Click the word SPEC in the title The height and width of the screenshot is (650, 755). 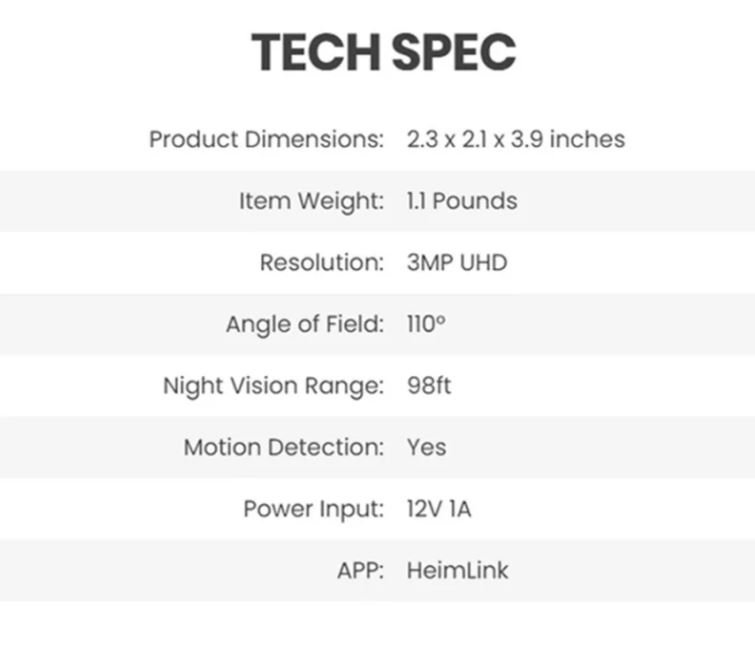pyautogui.click(x=454, y=52)
